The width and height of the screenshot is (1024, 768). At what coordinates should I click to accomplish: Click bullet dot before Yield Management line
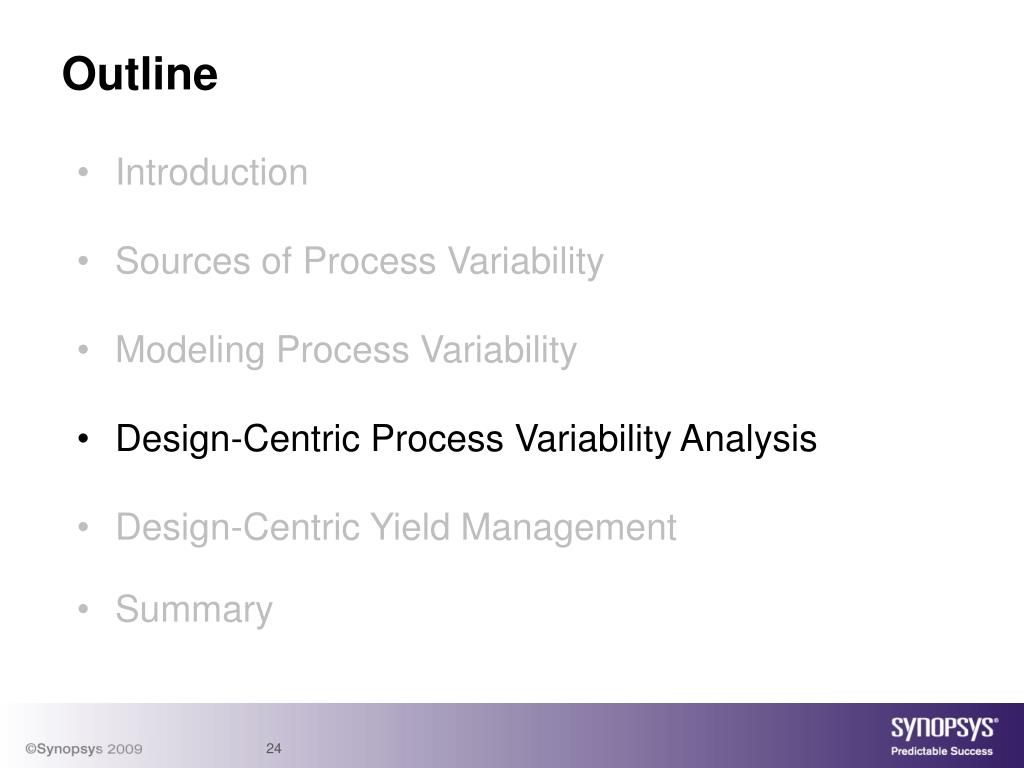82,527
